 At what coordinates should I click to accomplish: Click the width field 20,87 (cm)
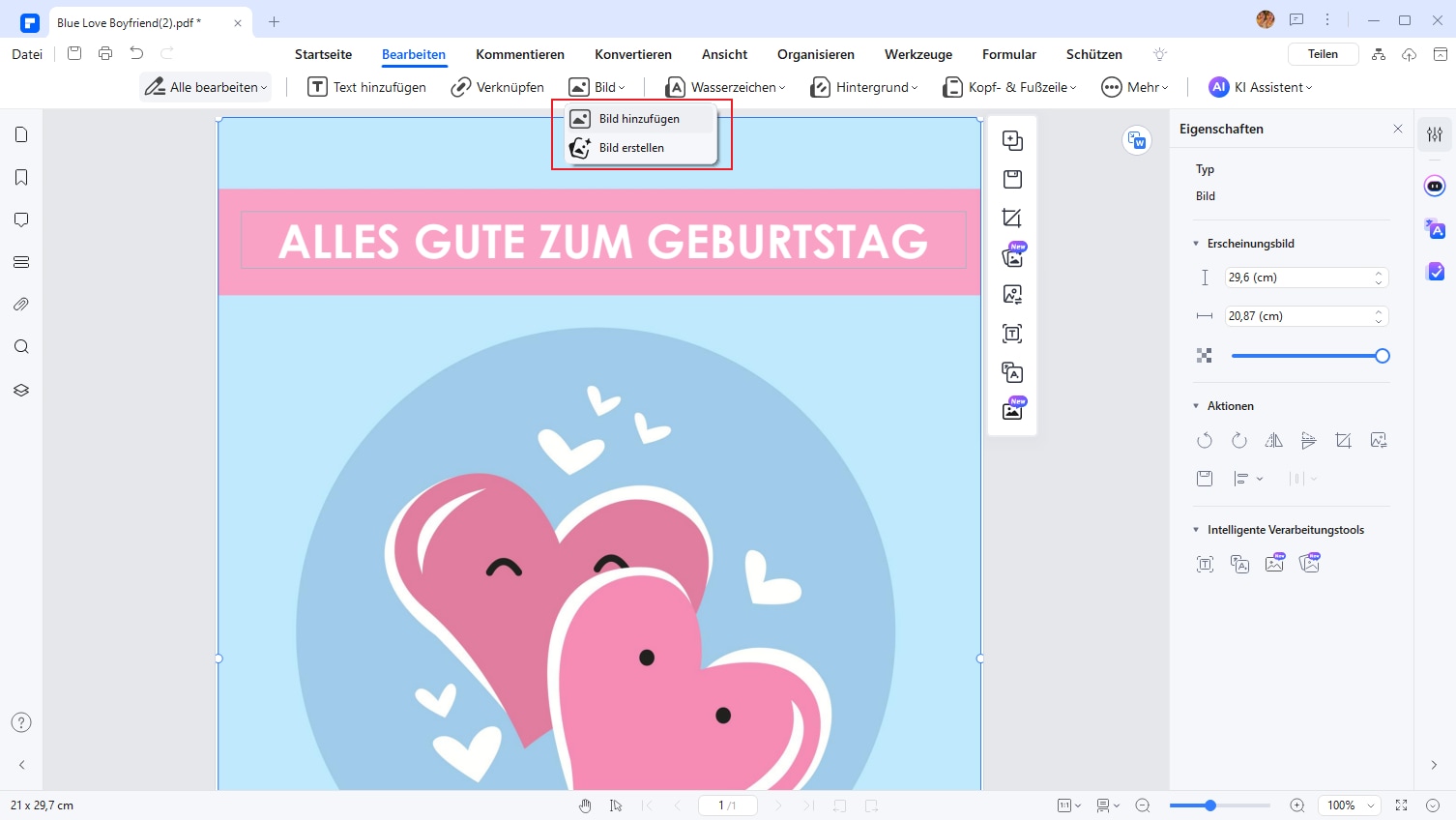coord(1306,316)
